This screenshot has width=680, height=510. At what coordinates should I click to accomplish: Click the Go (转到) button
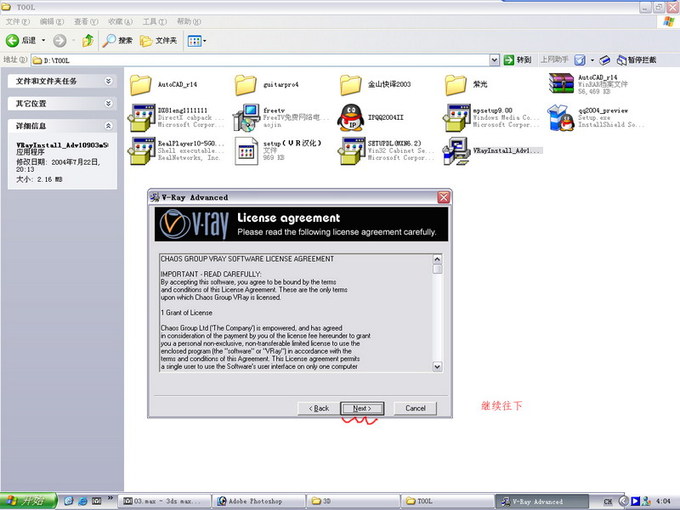(x=517, y=60)
